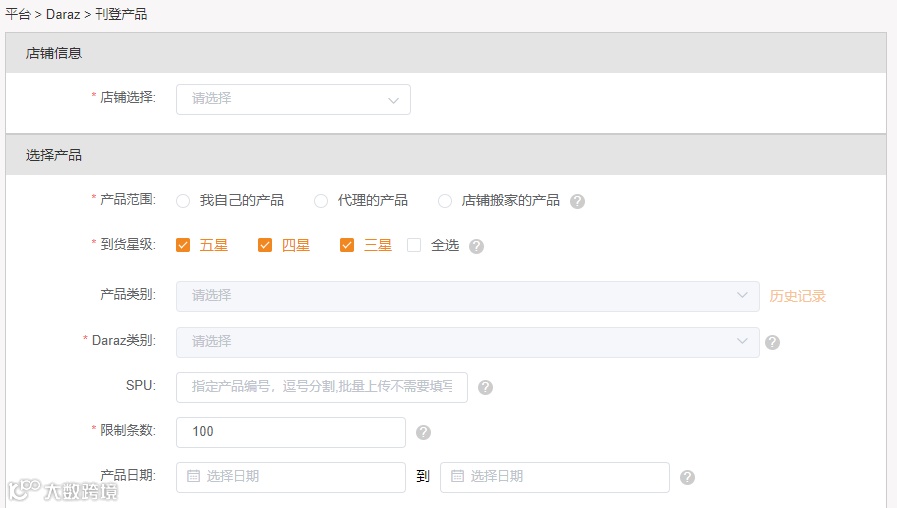Click calendar icon in end date field

457,476
